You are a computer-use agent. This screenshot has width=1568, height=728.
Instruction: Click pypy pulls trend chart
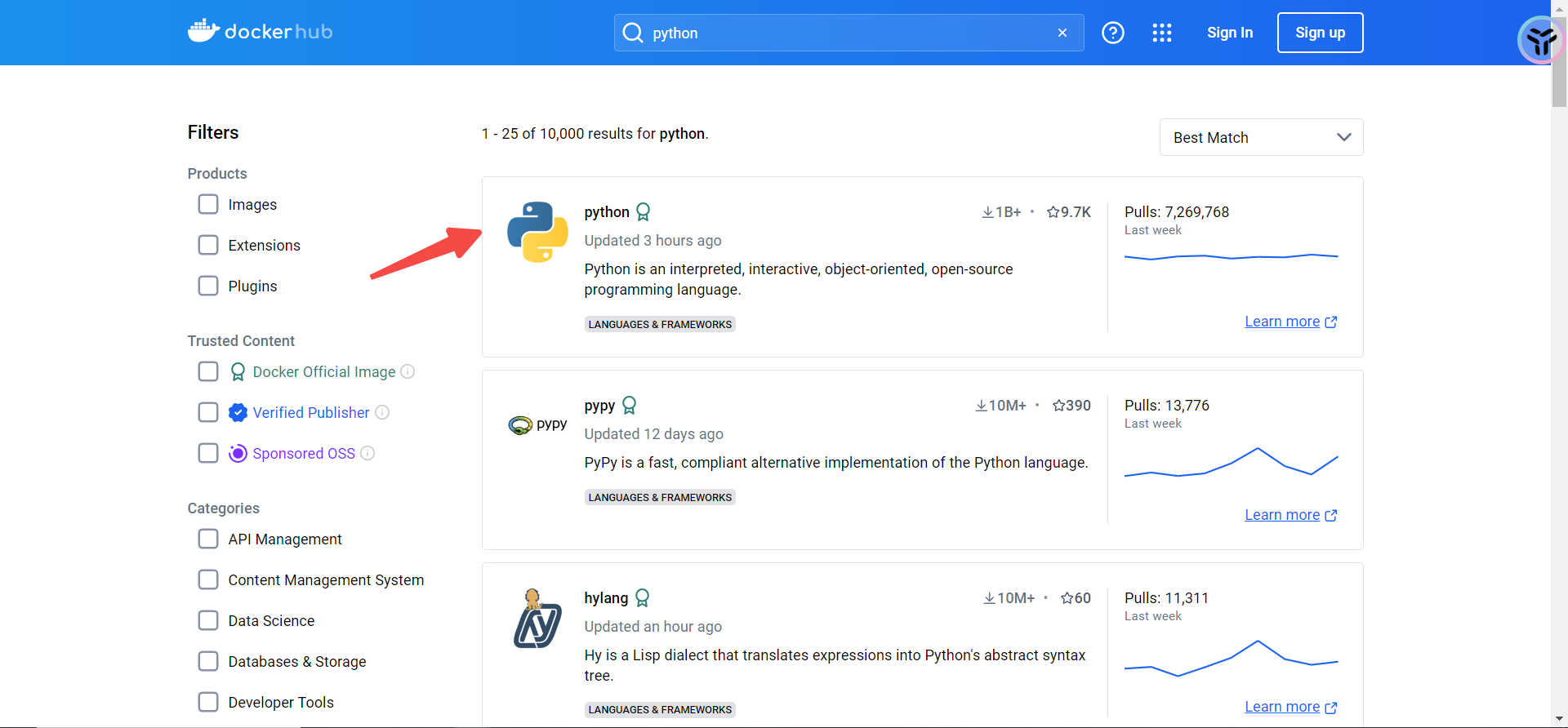pos(1231,462)
